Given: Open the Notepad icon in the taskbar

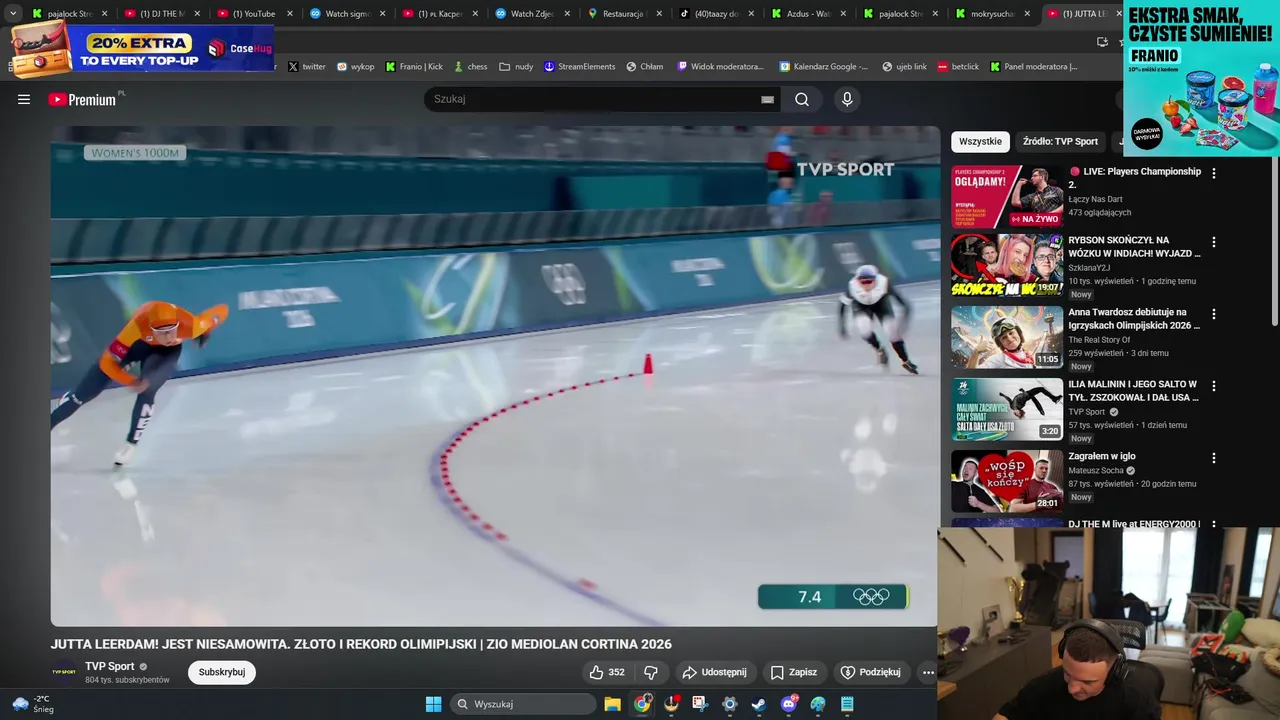Looking at the screenshot, I should click(x=847, y=704).
